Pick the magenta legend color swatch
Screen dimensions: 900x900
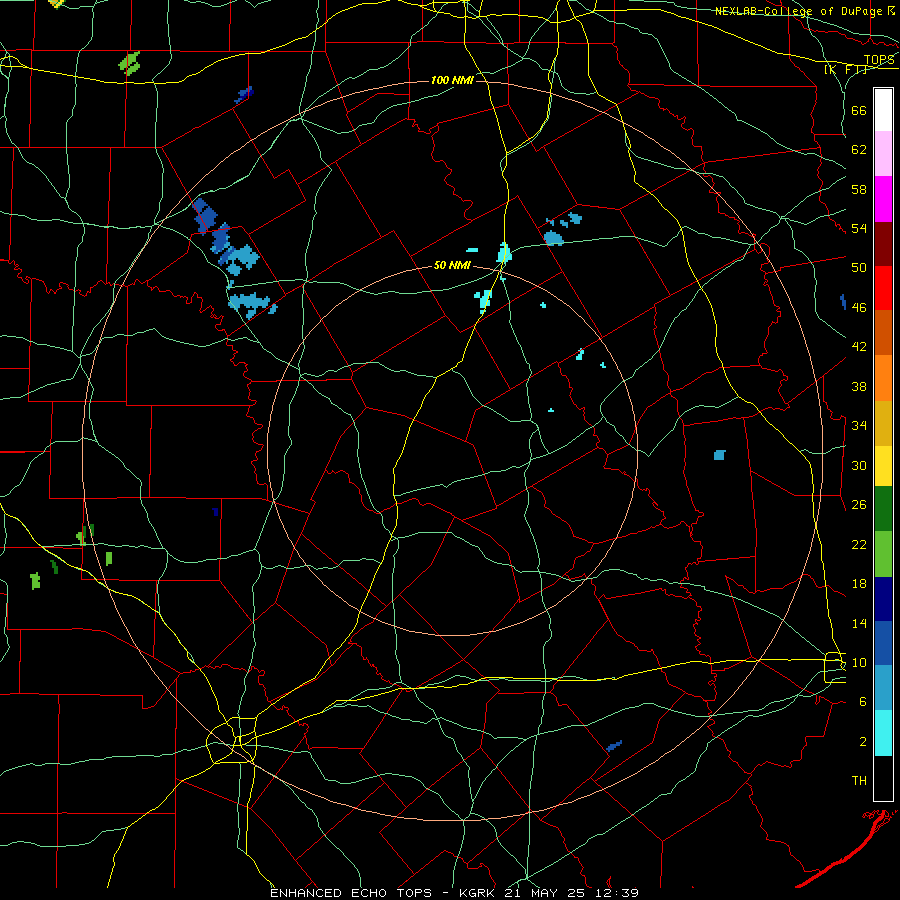click(883, 199)
